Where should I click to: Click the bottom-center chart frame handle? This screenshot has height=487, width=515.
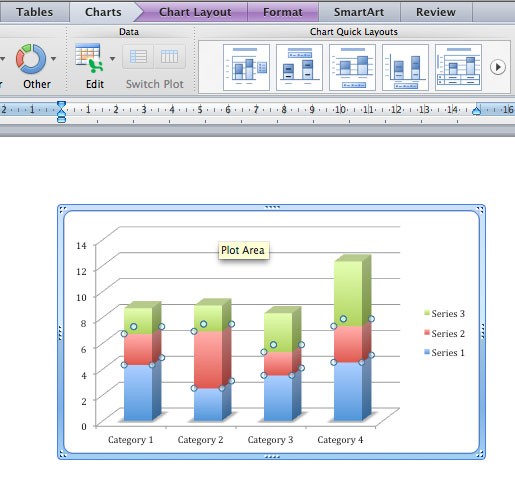(272, 457)
